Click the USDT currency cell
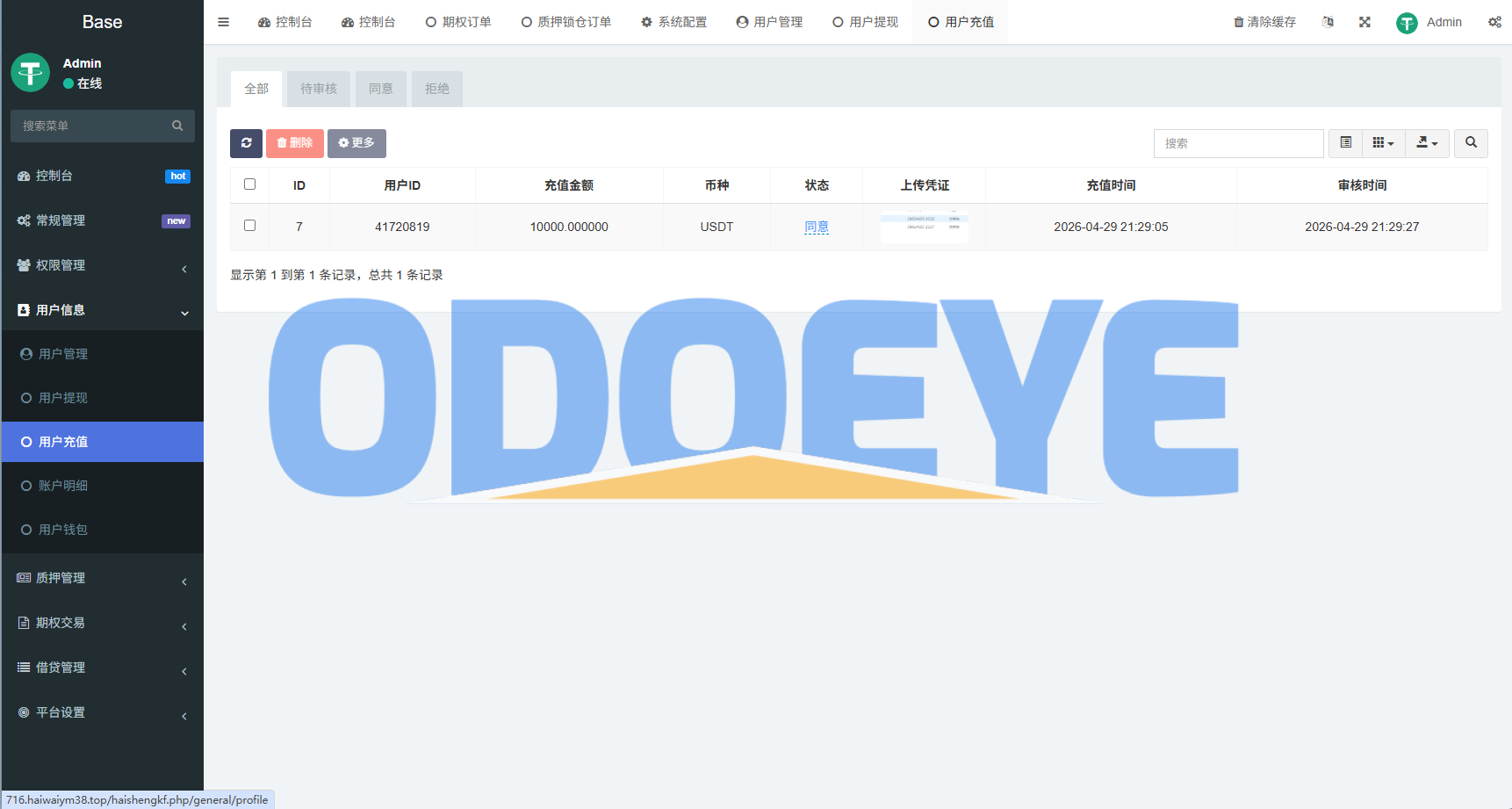 pyautogui.click(x=716, y=227)
